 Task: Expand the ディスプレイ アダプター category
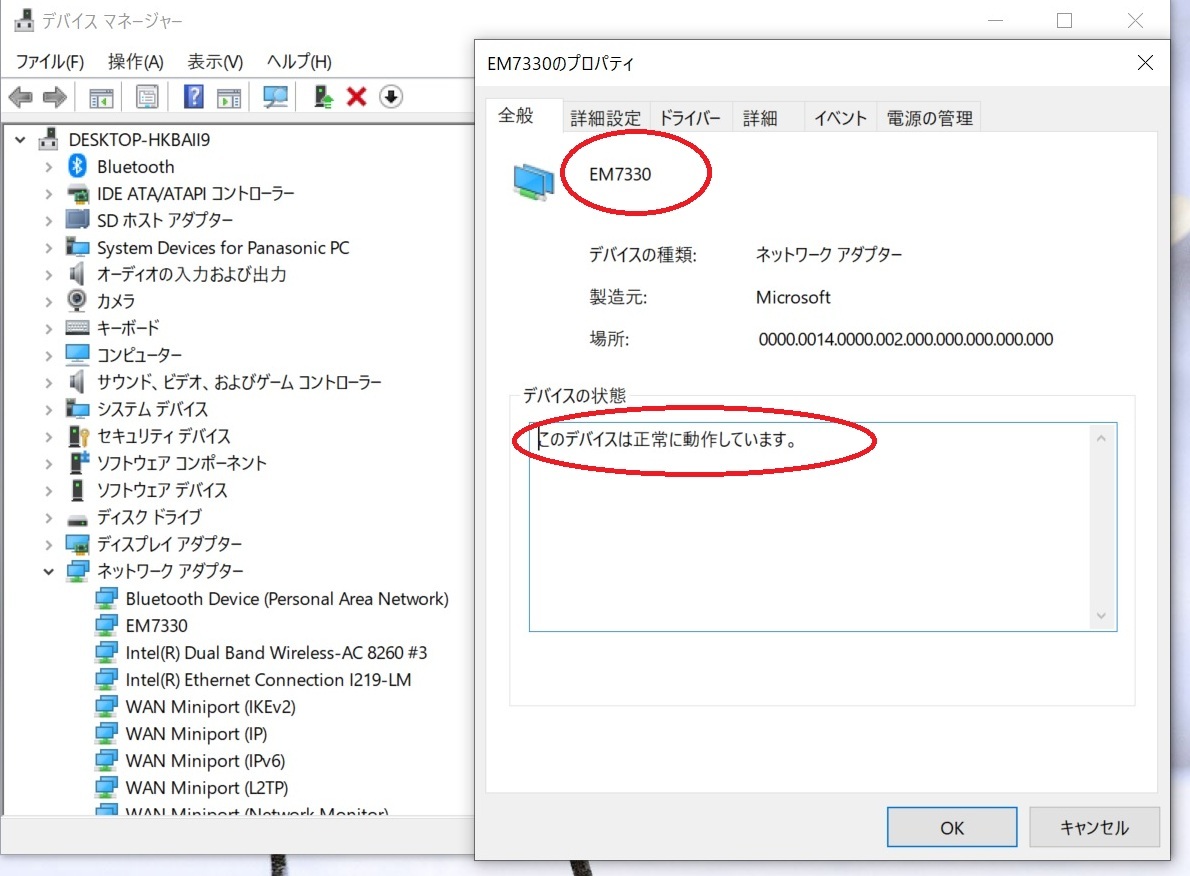point(49,545)
